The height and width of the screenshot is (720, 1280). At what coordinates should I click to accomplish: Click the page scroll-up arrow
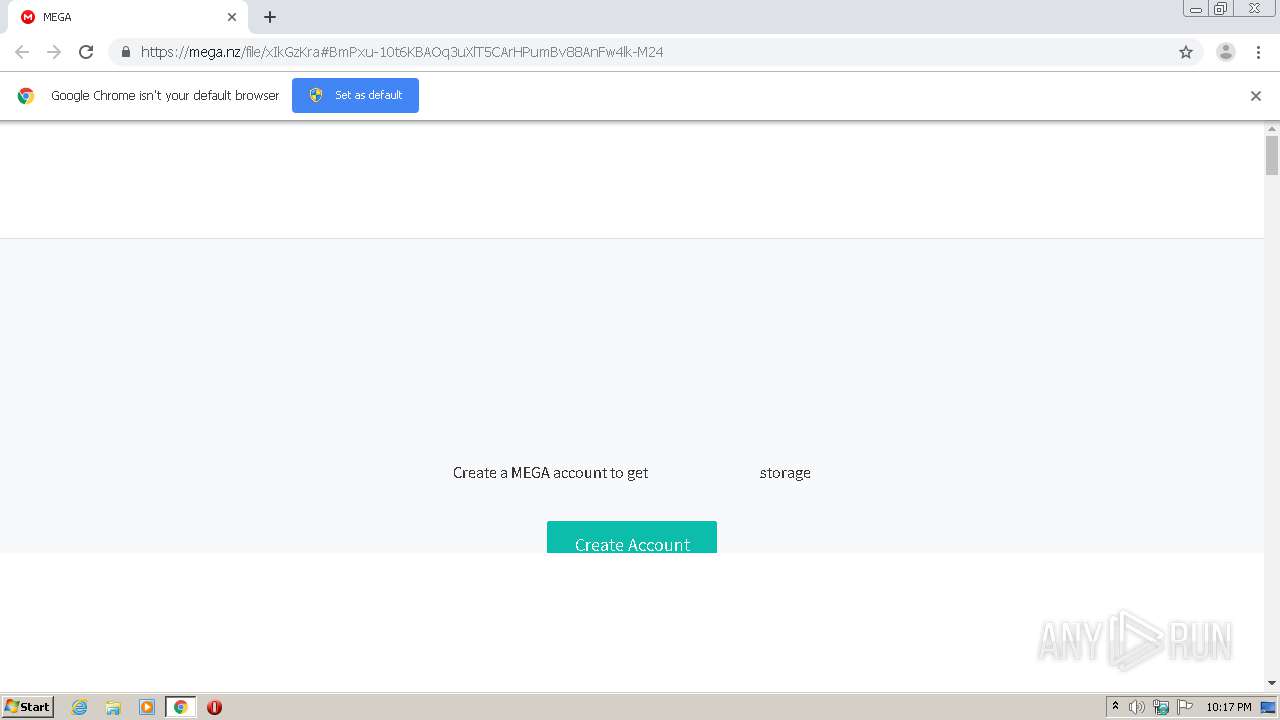(1272, 129)
